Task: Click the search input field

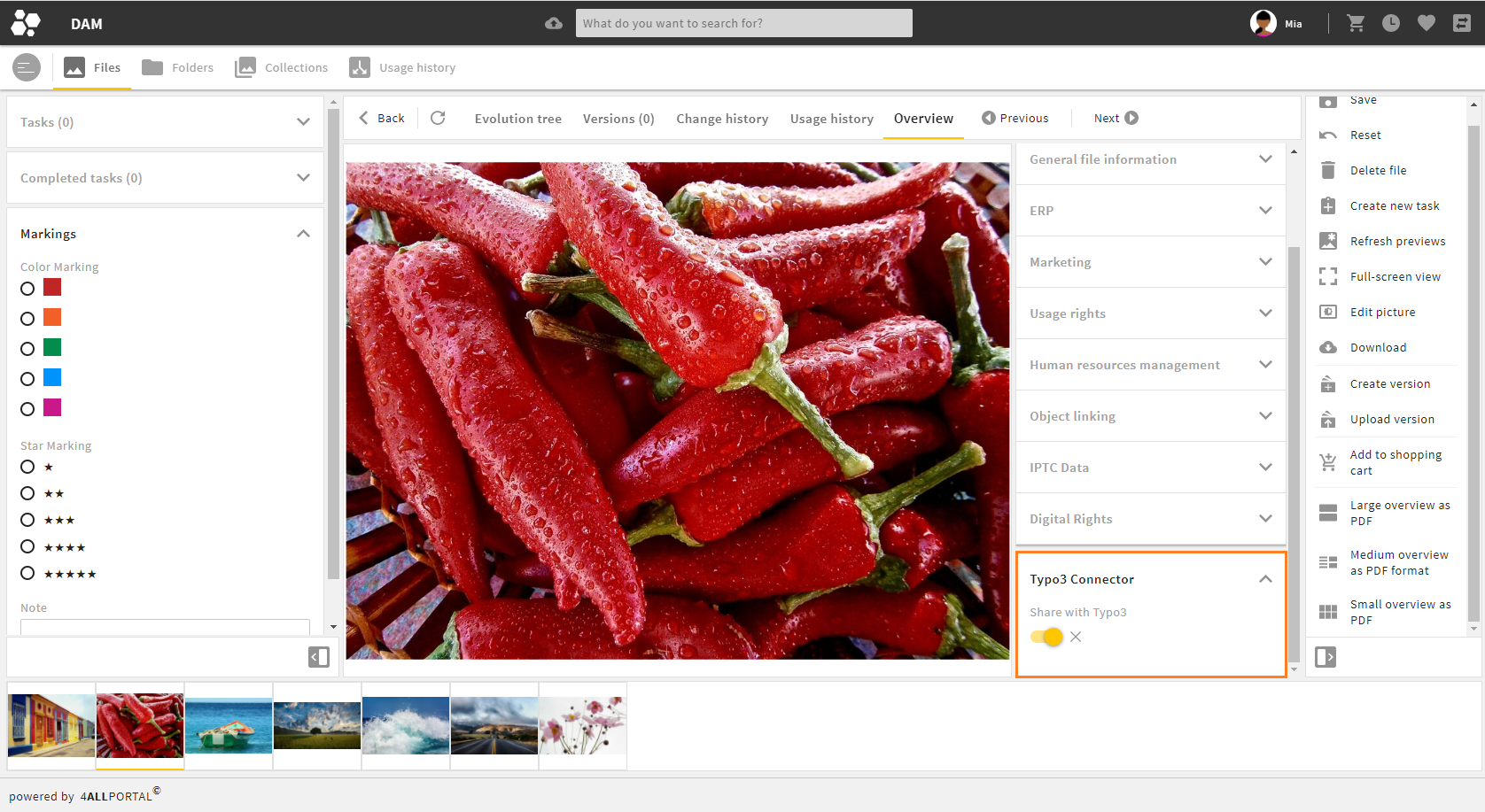Action: [744, 23]
